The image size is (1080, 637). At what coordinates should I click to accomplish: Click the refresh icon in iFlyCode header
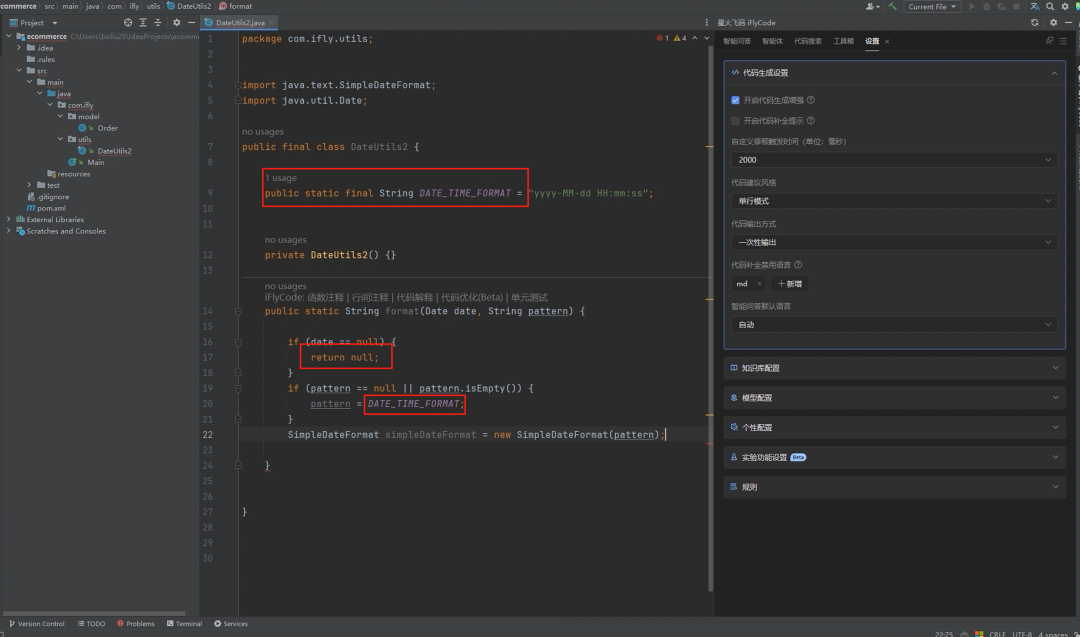tap(1035, 23)
